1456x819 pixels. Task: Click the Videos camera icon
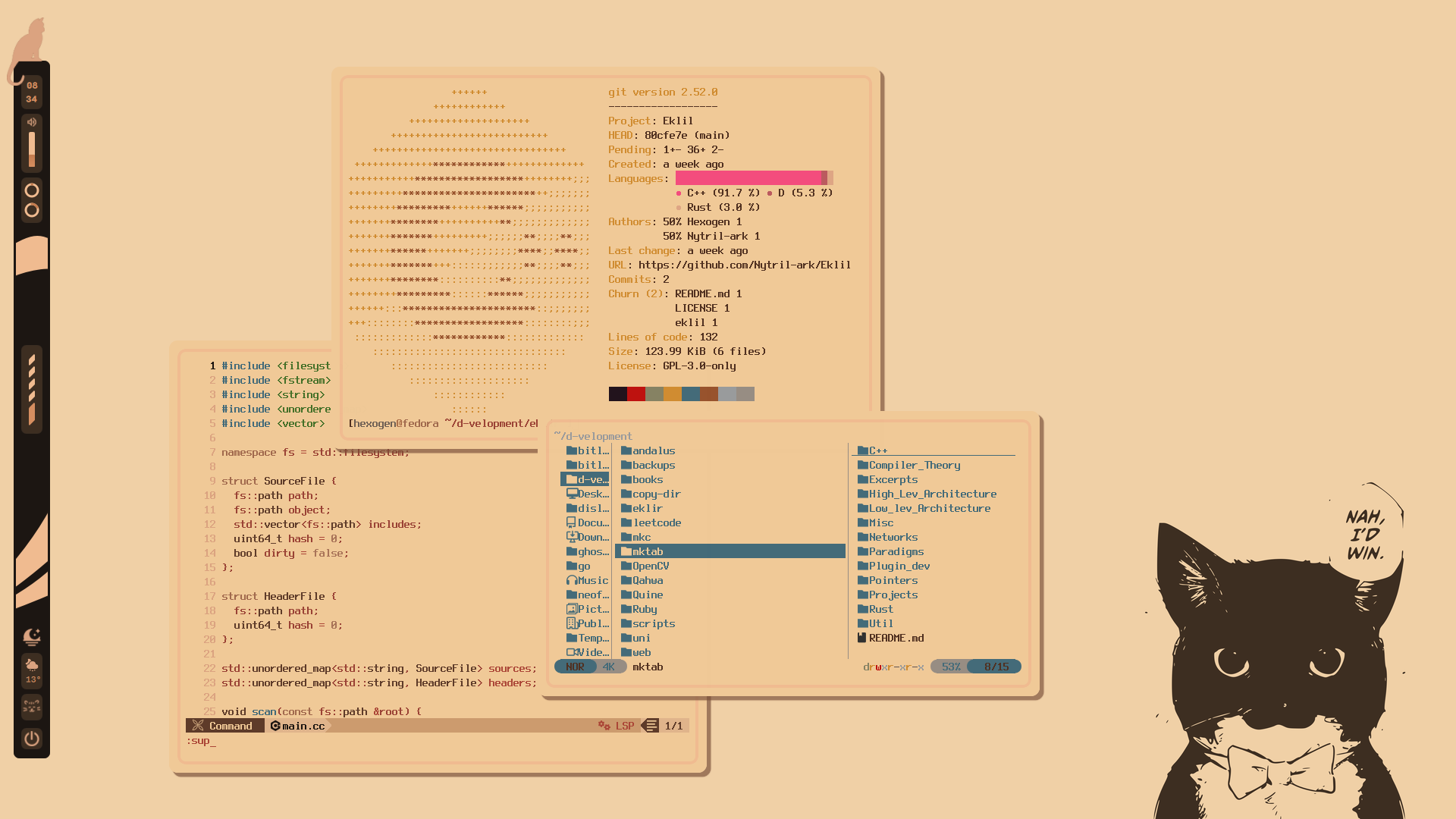573,652
